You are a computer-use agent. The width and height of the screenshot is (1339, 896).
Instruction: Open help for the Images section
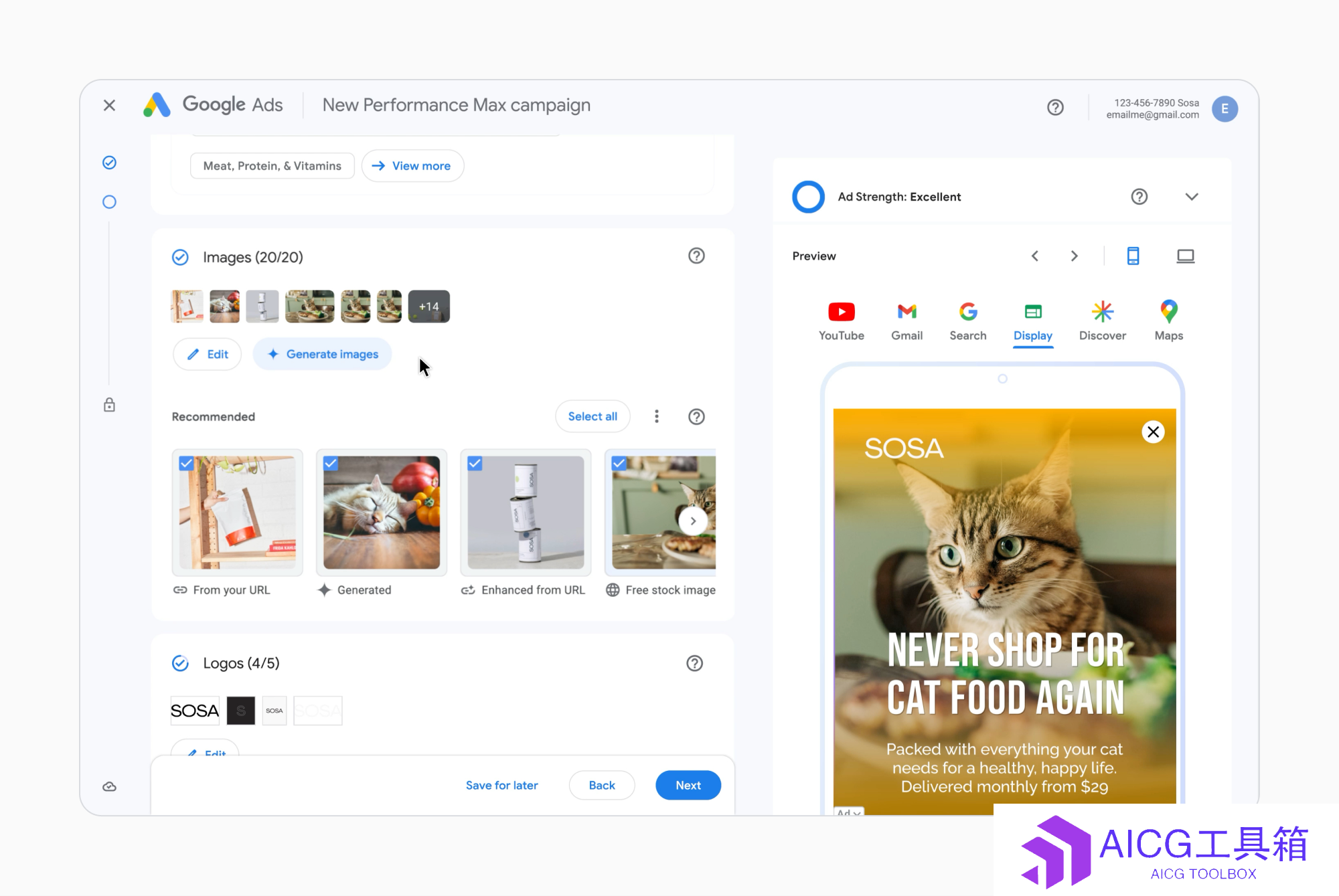pyautogui.click(x=696, y=256)
